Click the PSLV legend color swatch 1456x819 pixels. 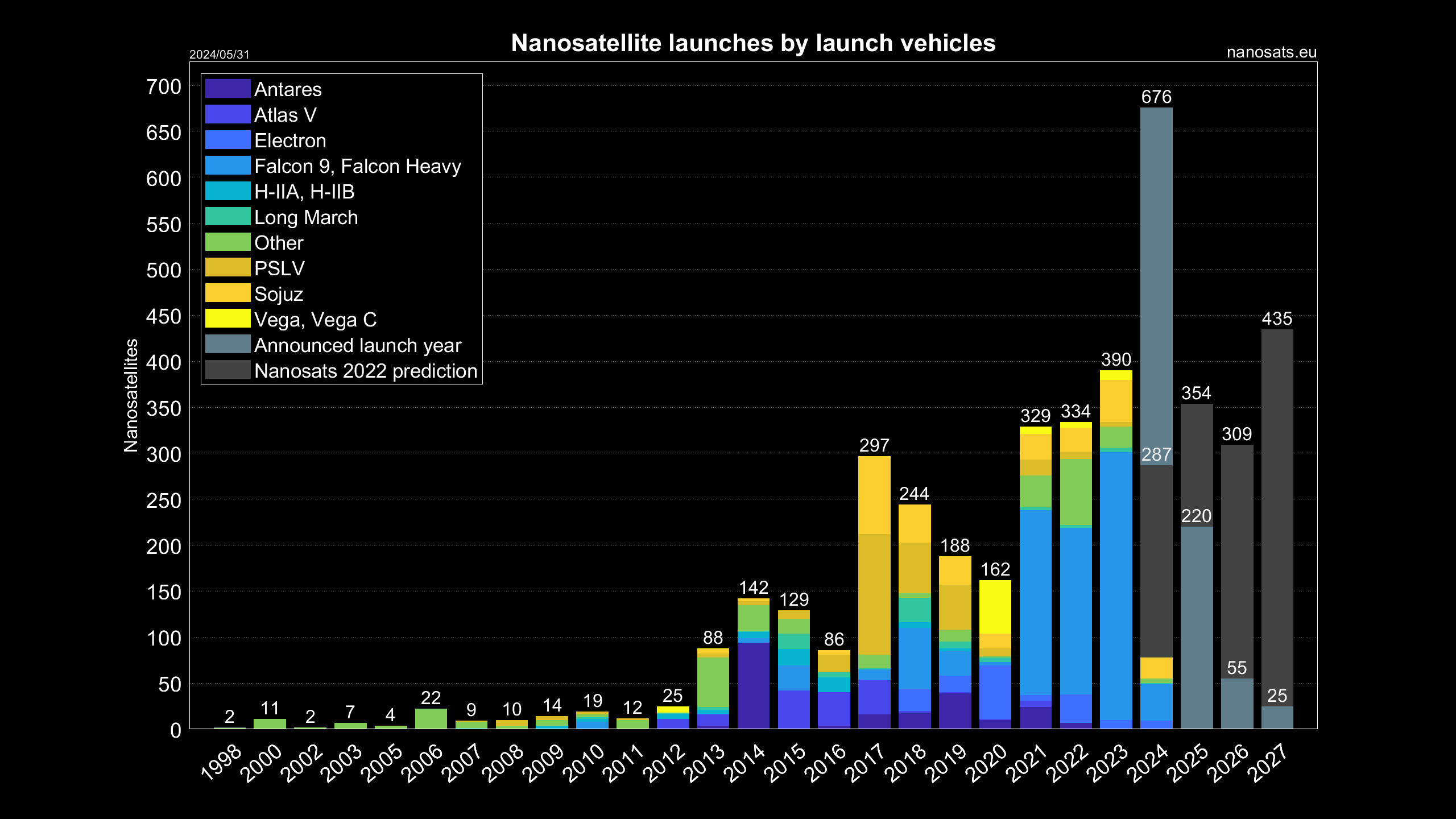pos(227,267)
